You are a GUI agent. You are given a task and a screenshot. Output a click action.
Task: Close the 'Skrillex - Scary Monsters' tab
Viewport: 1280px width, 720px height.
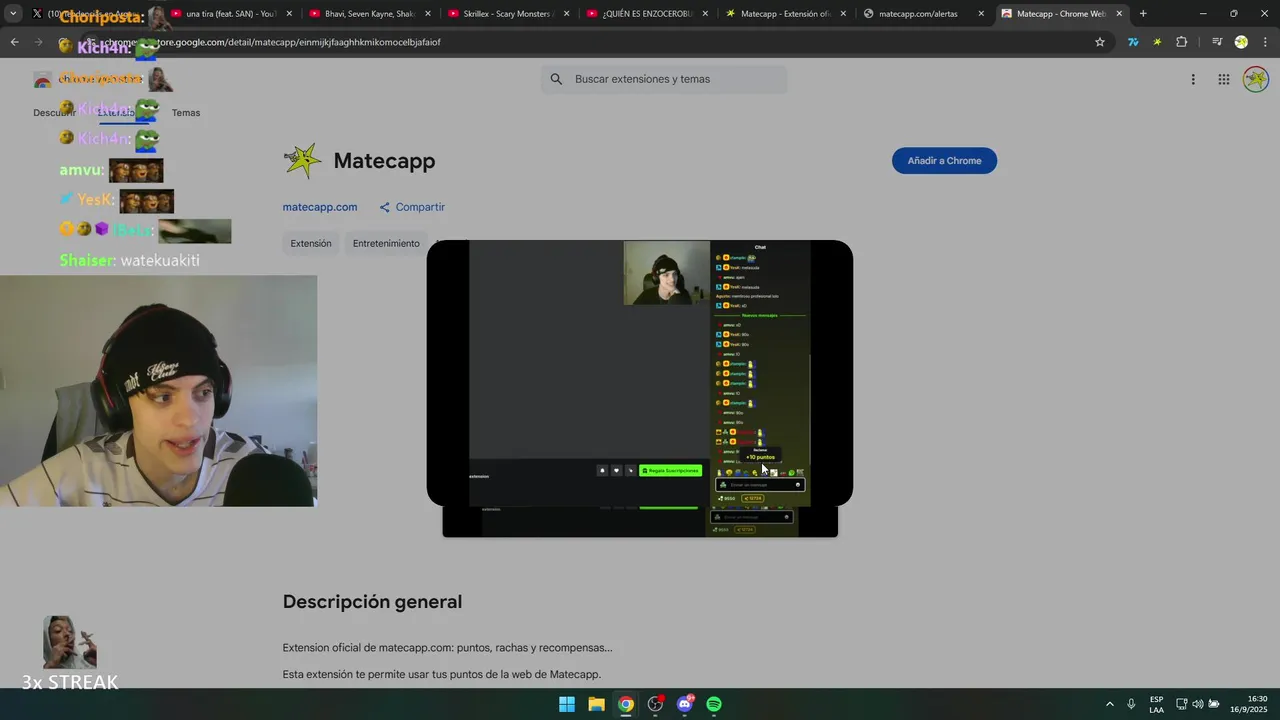[565, 14]
